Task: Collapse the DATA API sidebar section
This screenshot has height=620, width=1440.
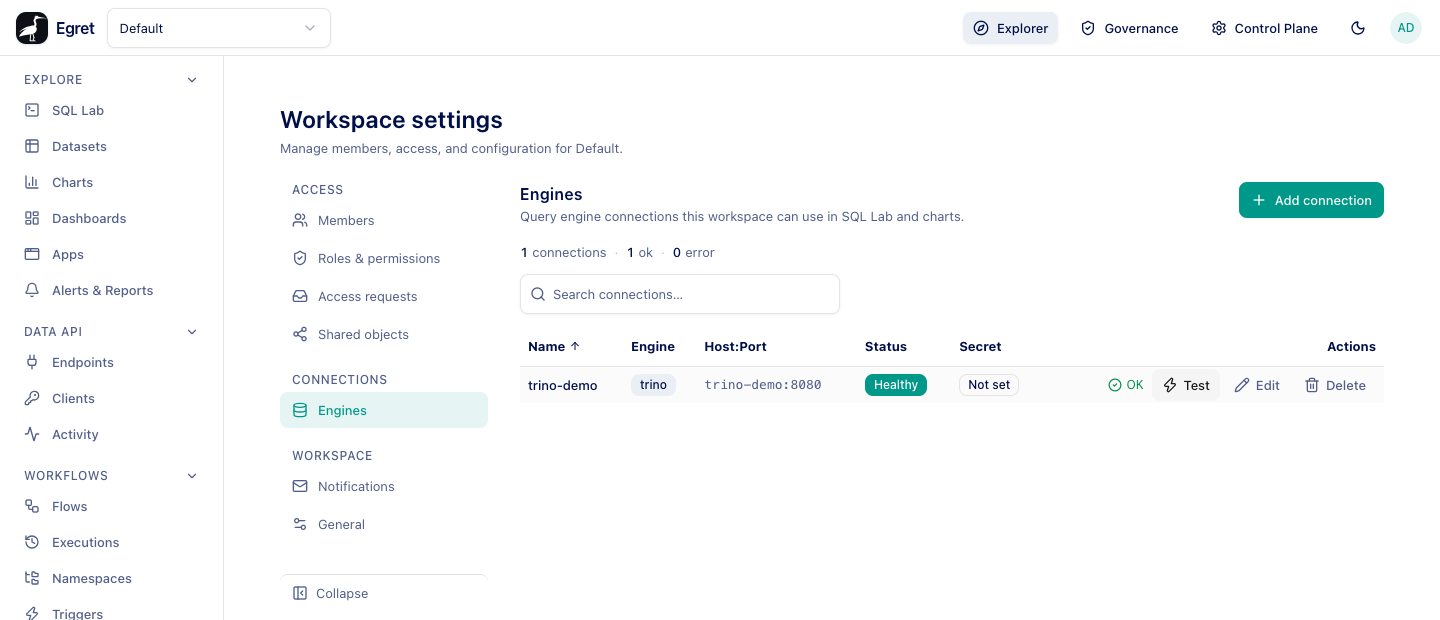Action: click(192, 332)
